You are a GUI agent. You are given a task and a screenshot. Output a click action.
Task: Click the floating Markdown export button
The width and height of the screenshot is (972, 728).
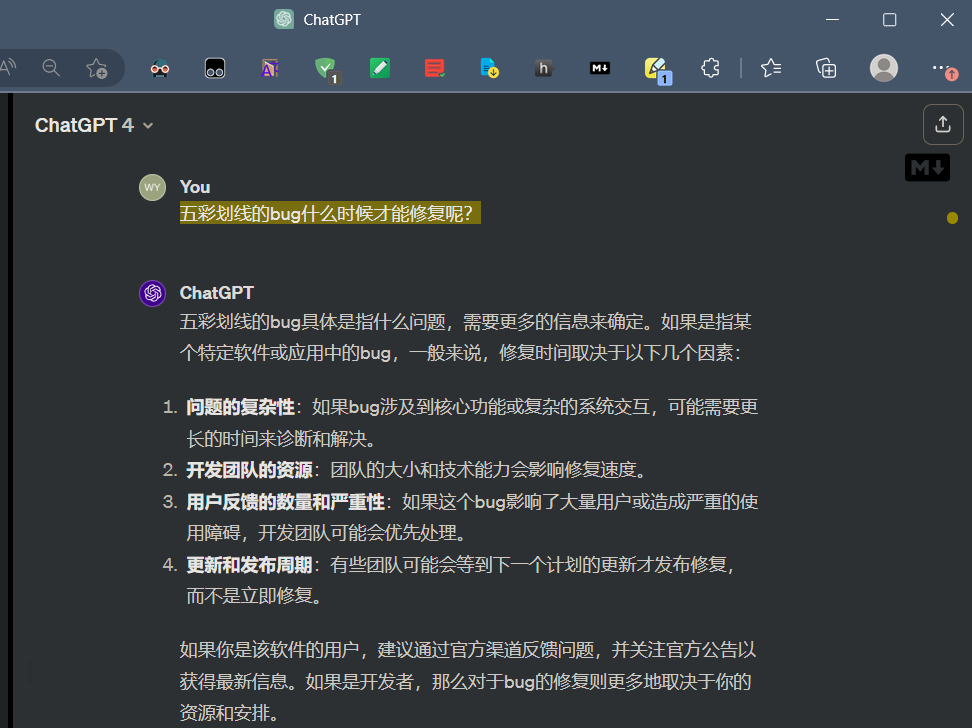tap(927, 167)
